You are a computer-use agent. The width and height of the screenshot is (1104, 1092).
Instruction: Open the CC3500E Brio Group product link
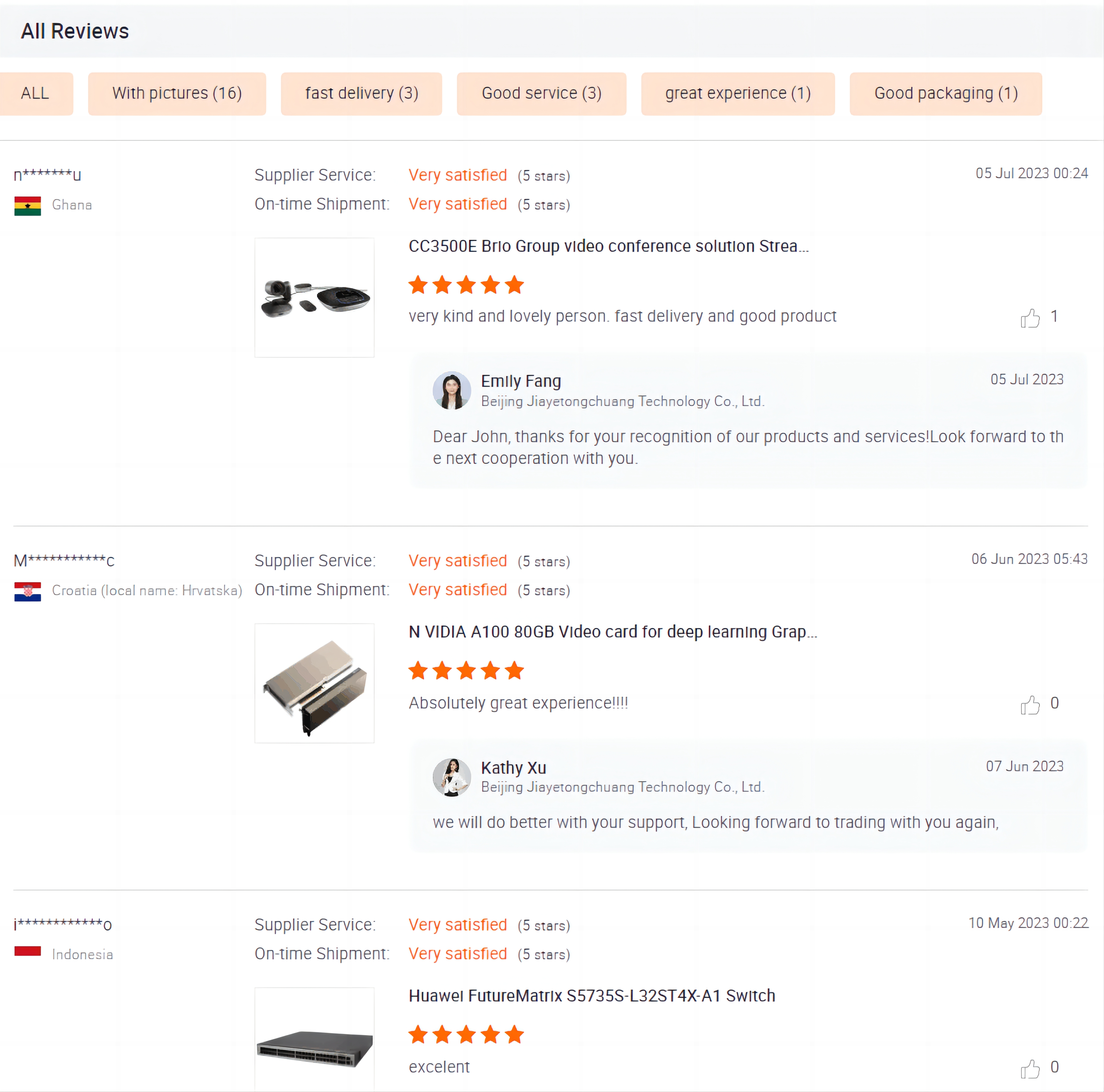tap(609, 246)
